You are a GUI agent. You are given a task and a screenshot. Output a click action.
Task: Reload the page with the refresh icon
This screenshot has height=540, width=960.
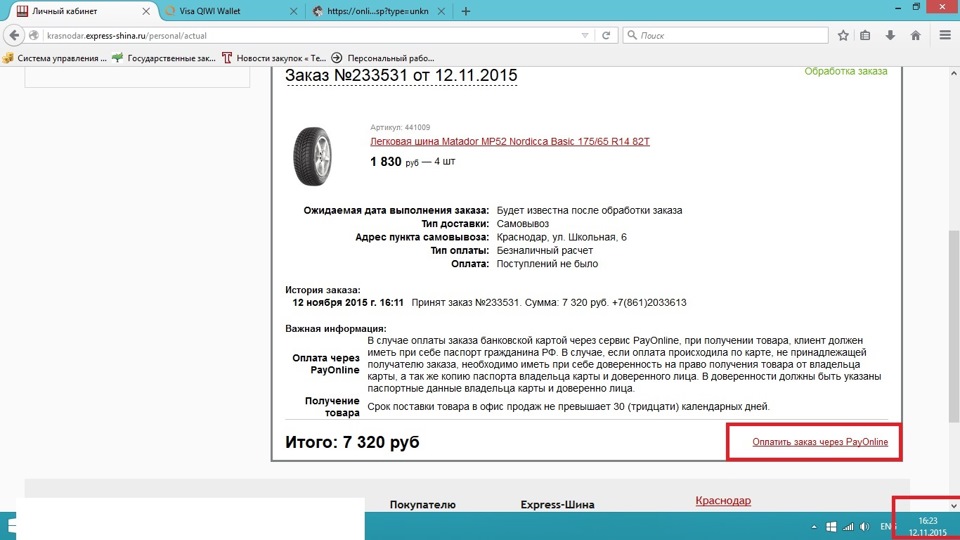606,36
